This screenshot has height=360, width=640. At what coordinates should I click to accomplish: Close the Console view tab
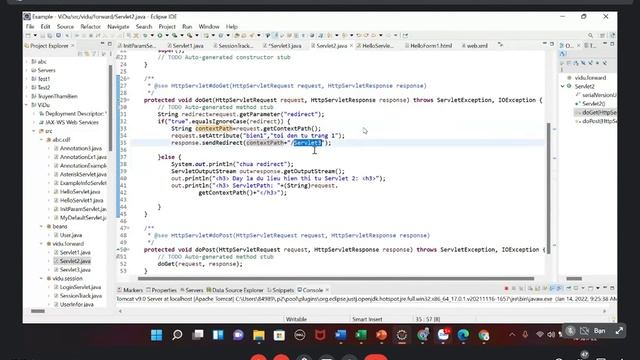pyautogui.click(x=327, y=290)
